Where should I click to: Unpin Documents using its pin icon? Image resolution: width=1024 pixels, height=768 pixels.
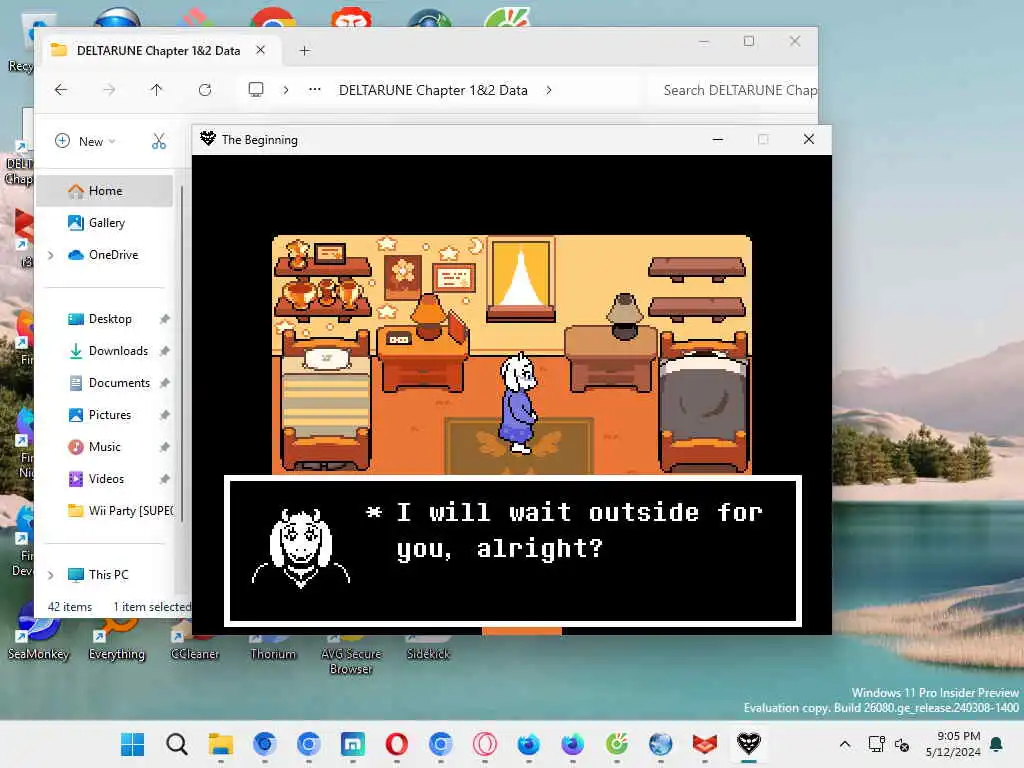(x=165, y=383)
